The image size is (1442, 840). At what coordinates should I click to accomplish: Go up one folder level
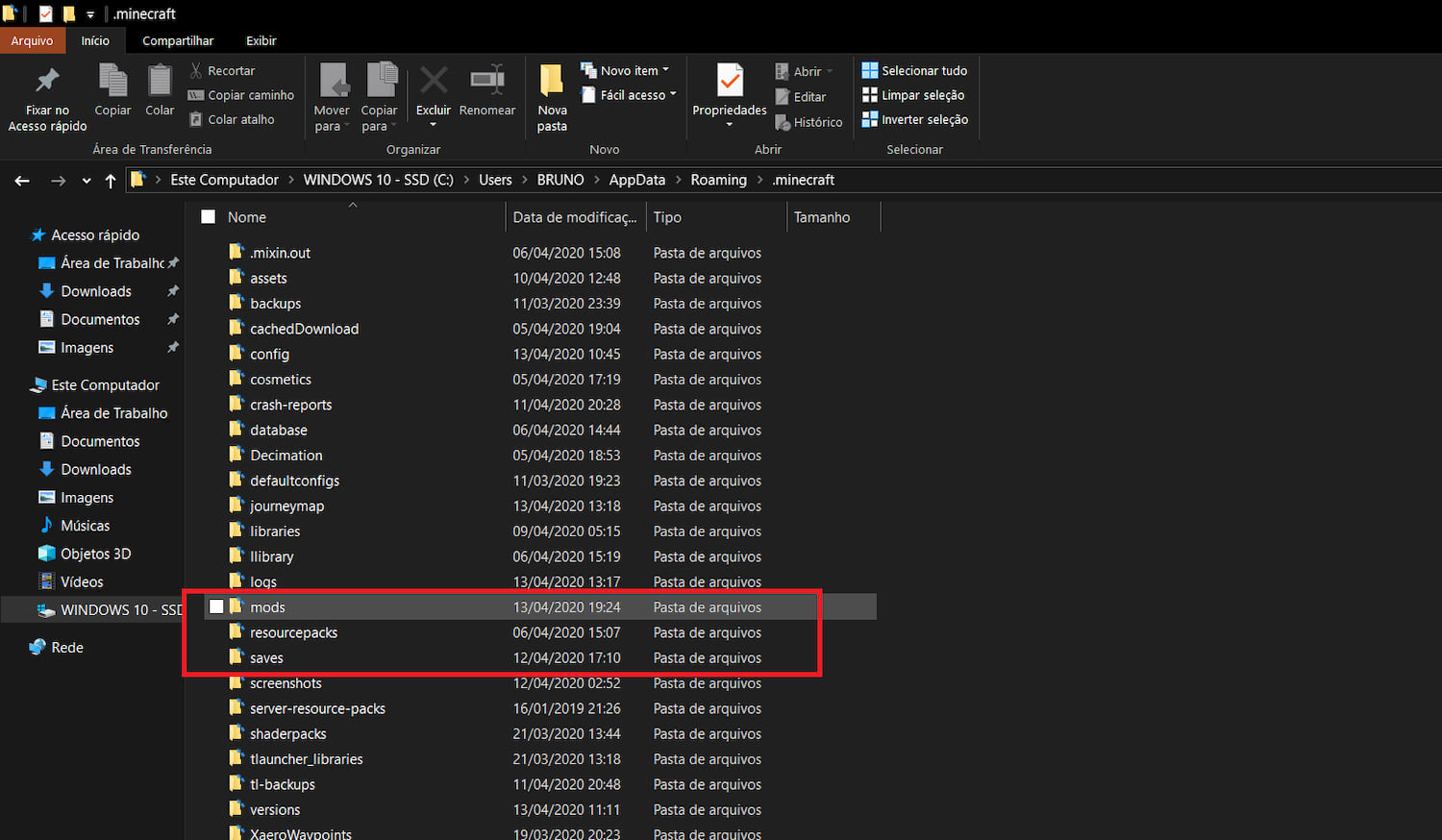point(111,180)
